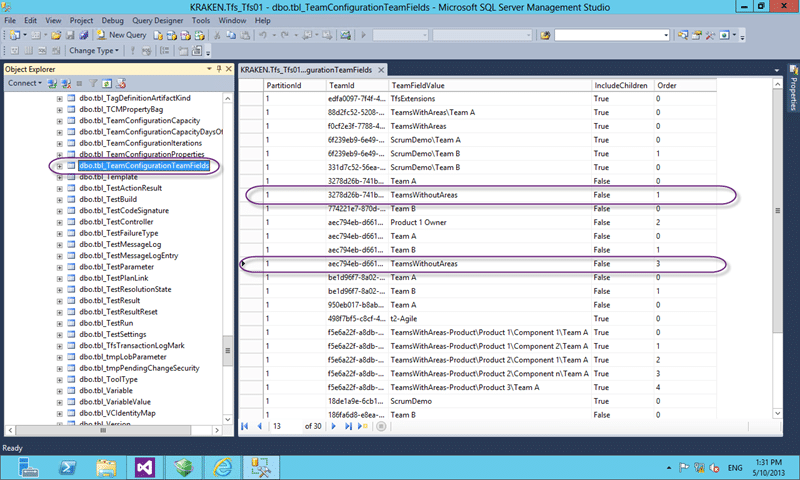Click the Save All toolbar icon

(84, 35)
